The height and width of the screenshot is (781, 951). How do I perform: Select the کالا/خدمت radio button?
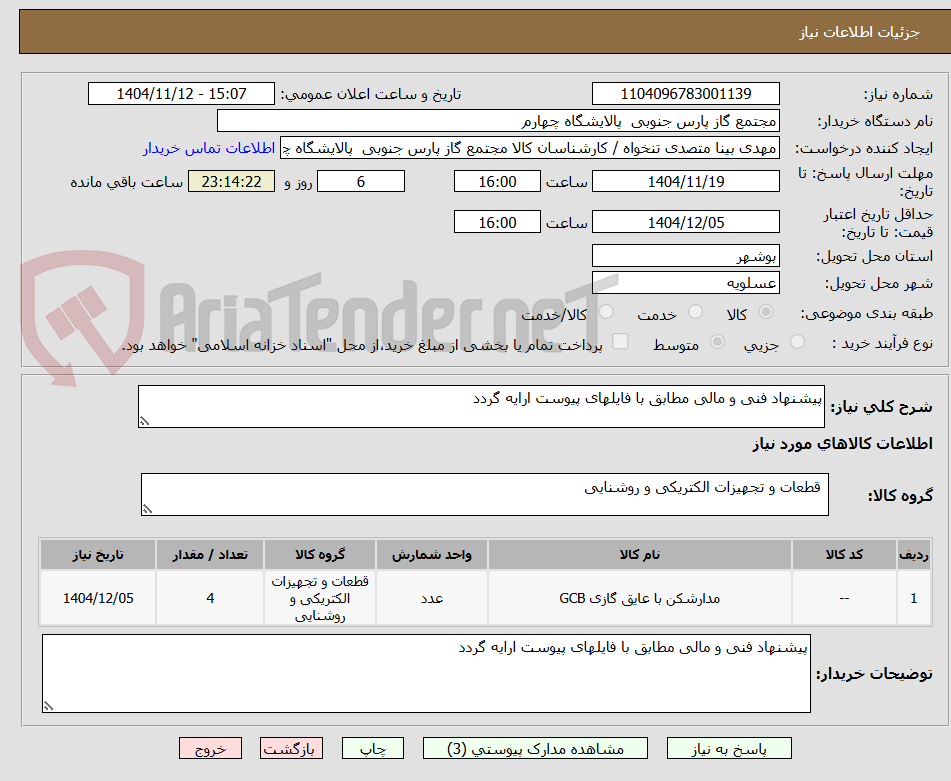pyautogui.click(x=606, y=312)
